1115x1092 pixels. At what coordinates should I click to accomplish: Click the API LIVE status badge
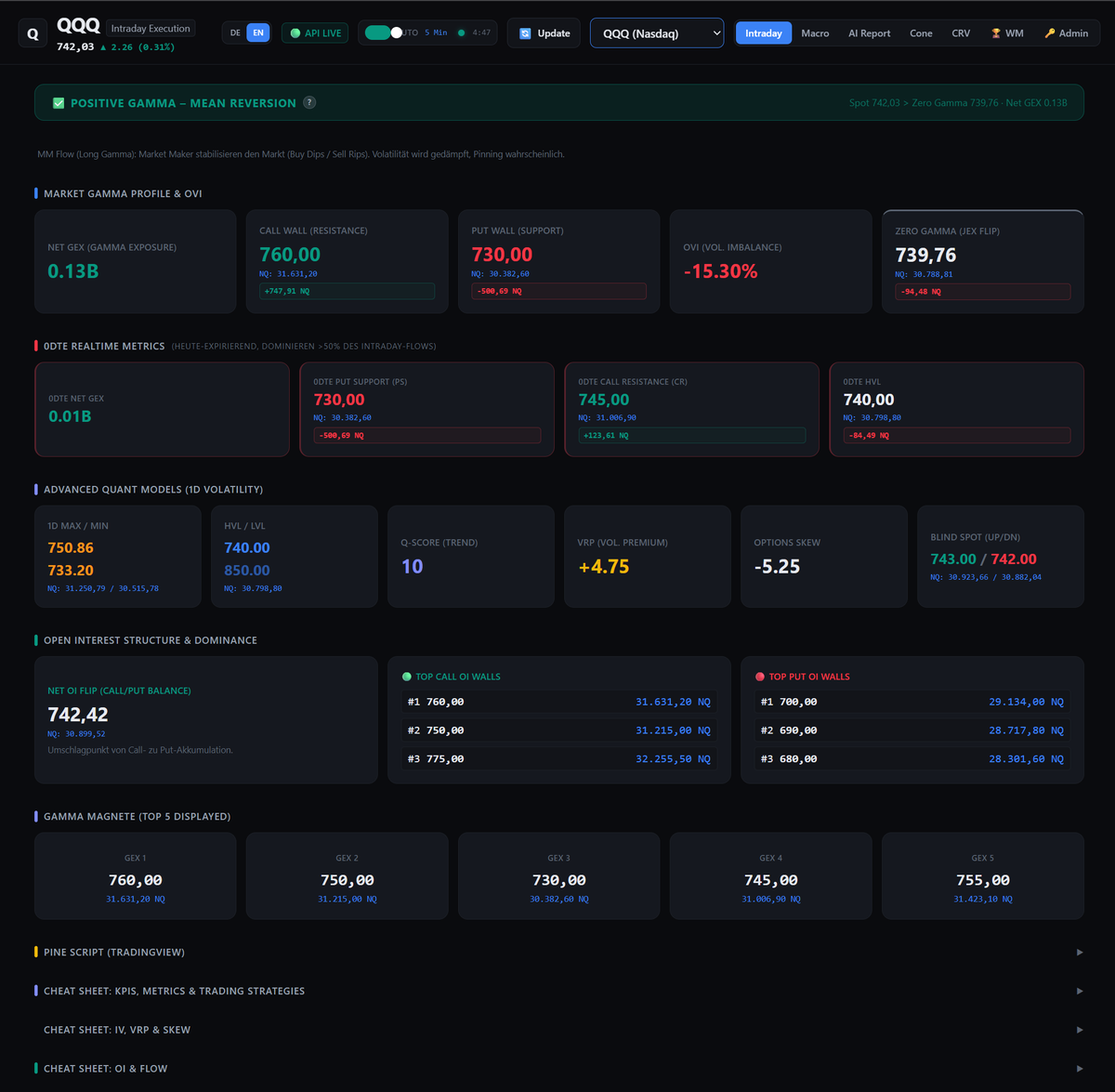(x=316, y=33)
